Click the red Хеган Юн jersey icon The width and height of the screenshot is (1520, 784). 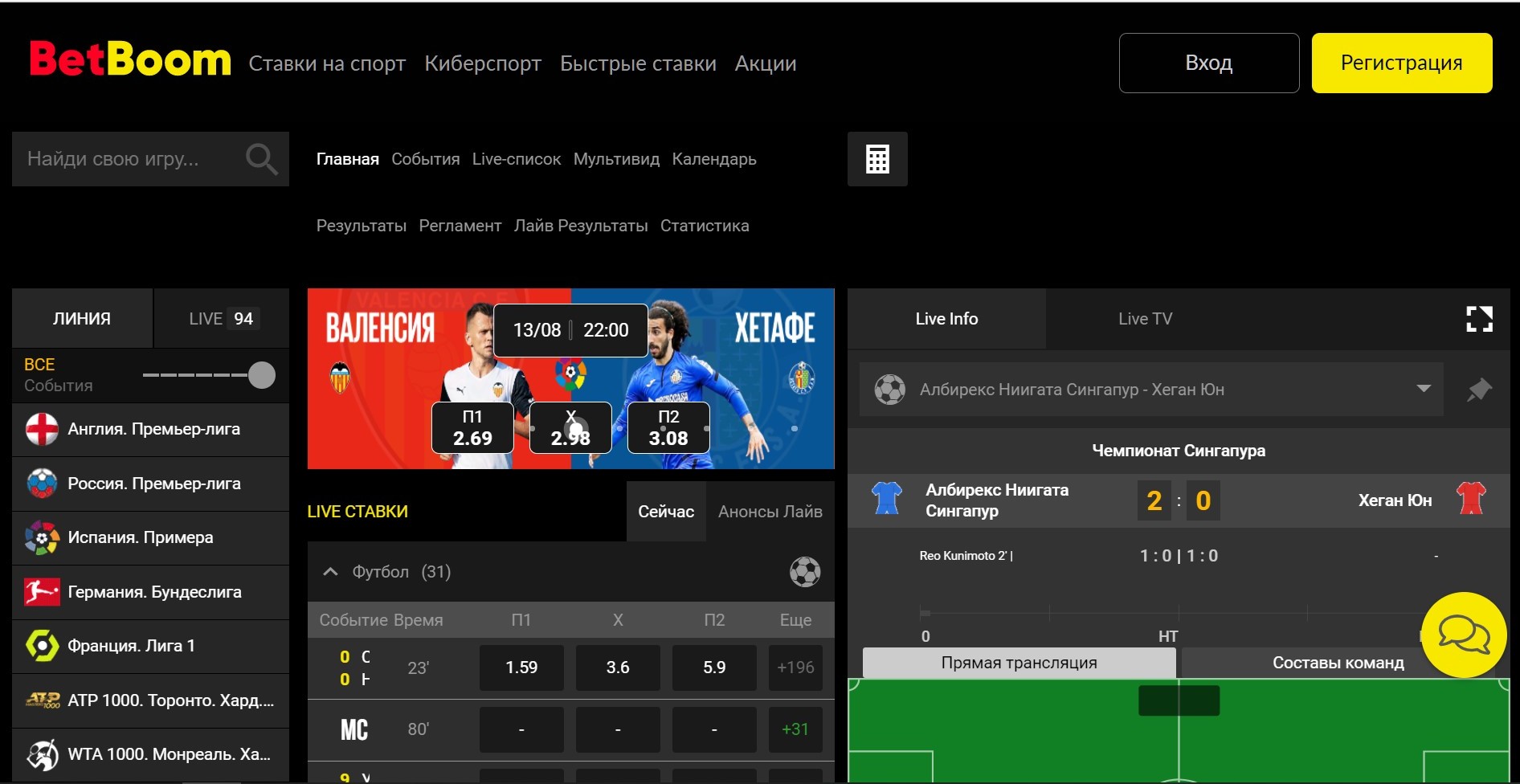(x=1471, y=498)
